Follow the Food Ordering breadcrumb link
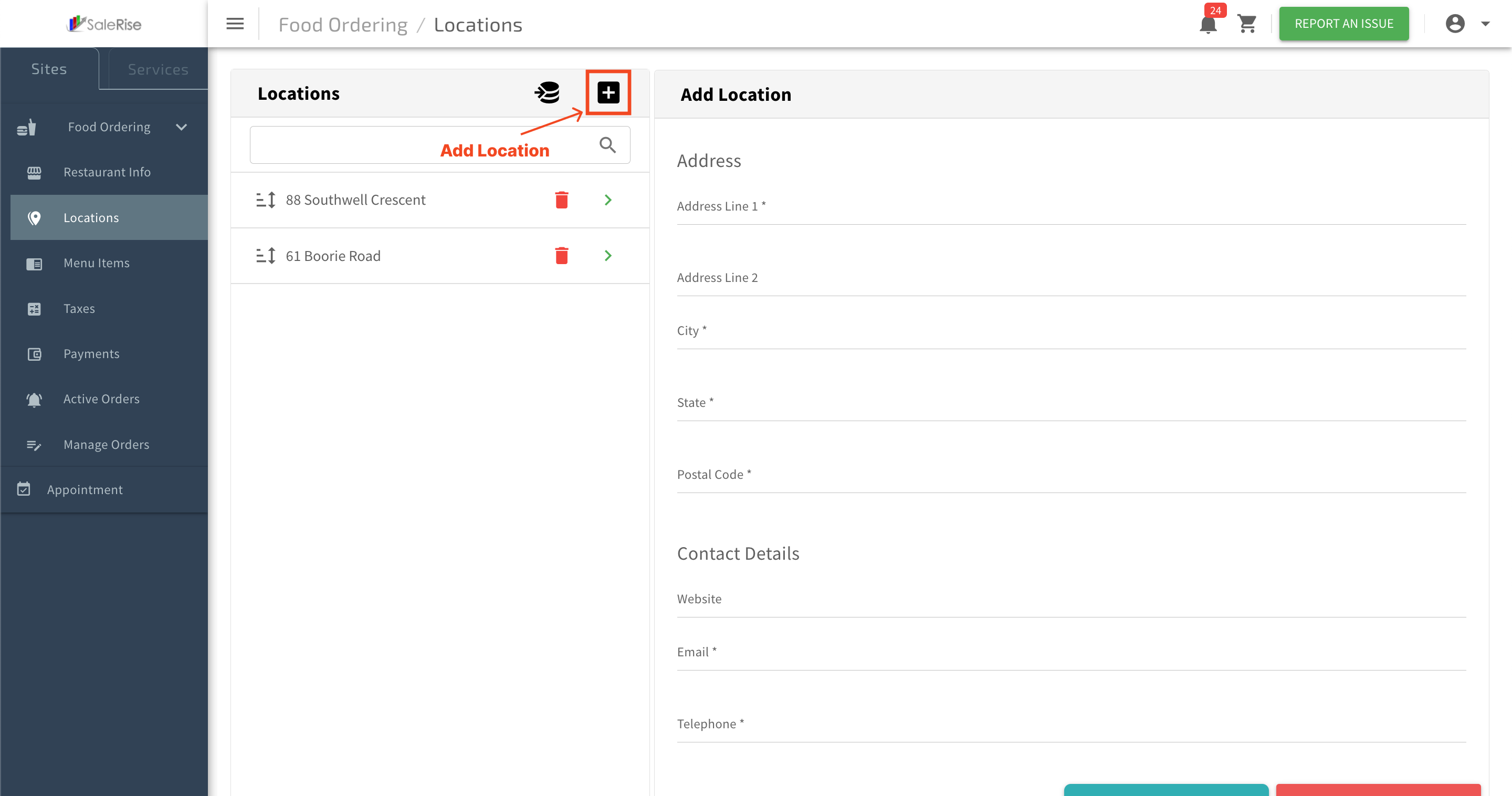The height and width of the screenshot is (796, 1512). [343, 25]
